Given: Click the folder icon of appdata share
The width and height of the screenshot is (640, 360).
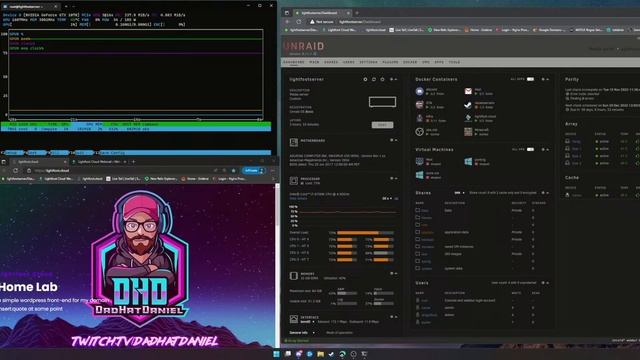Looking at the screenshot, I should pyautogui.click(x=418, y=232).
